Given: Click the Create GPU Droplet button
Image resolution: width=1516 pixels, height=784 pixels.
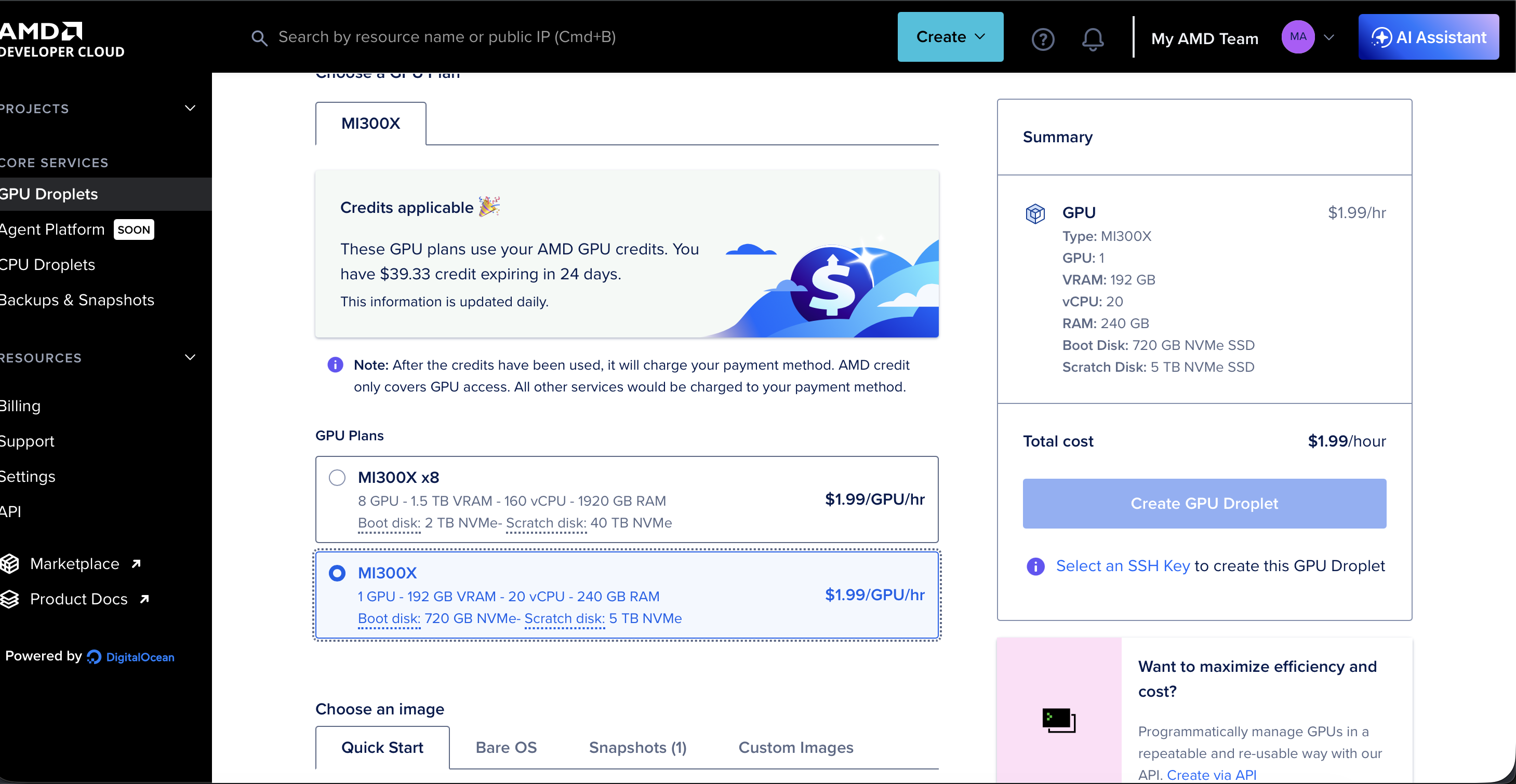Looking at the screenshot, I should click(1205, 504).
